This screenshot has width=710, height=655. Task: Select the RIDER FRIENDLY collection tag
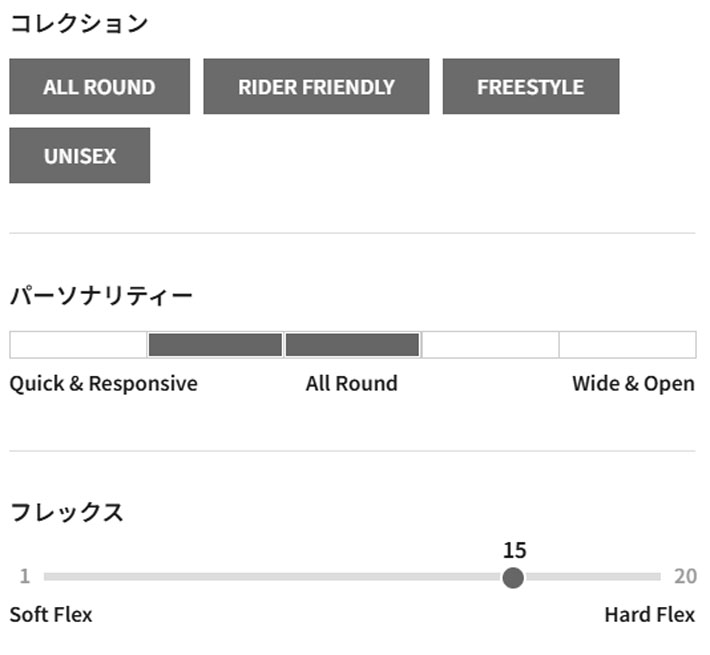(x=316, y=87)
